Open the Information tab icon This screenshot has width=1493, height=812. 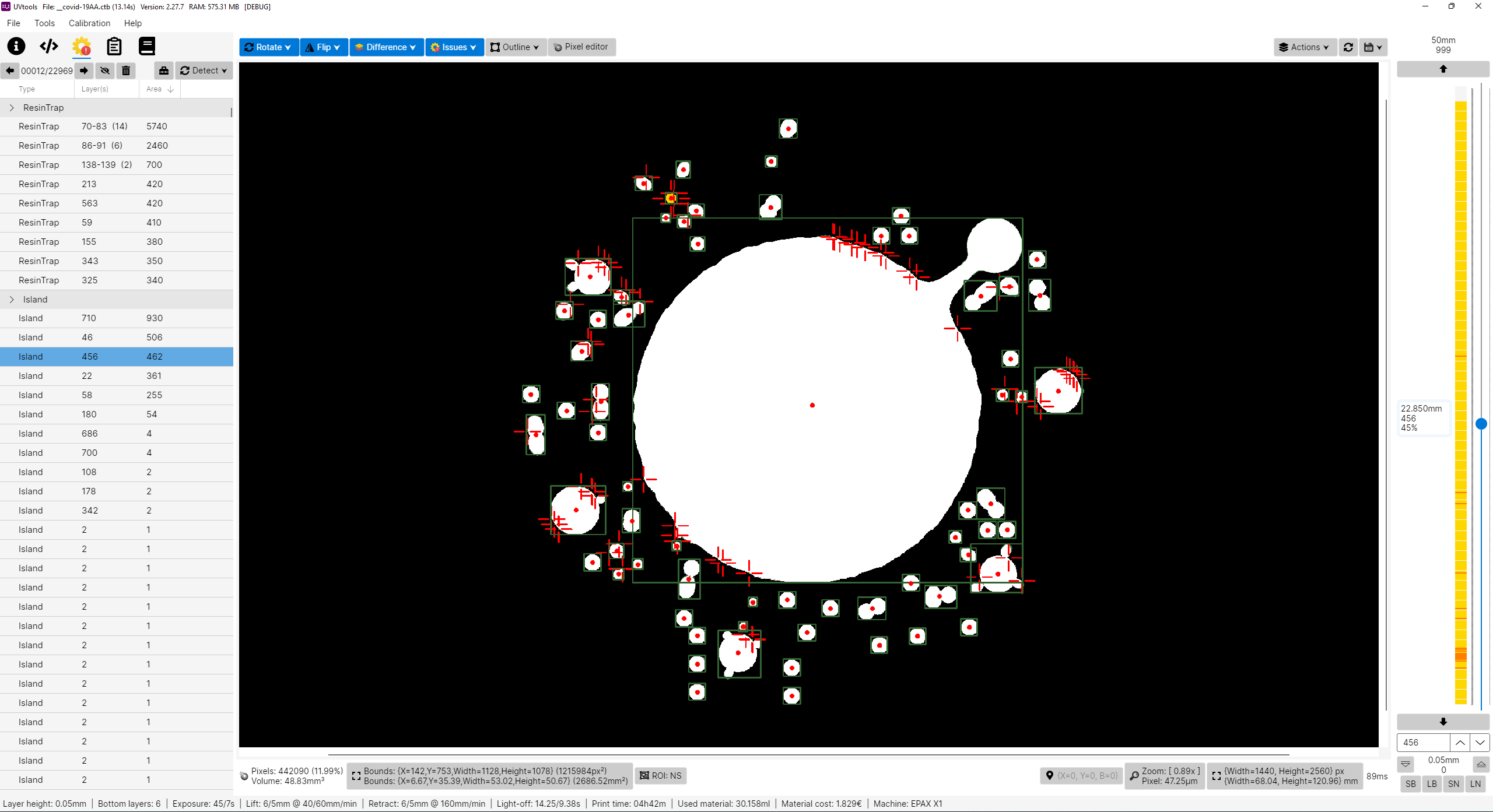click(16, 46)
